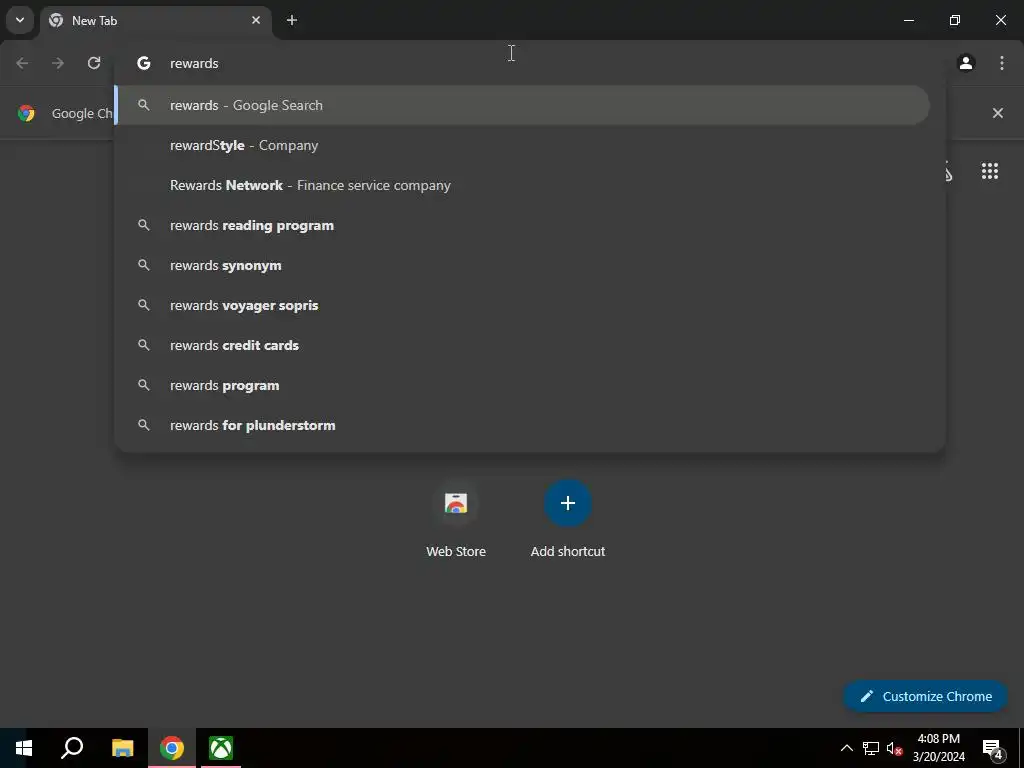This screenshot has width=1024, height=768.
Task: Open the Windows Start menu
Action: coord(24,748)
